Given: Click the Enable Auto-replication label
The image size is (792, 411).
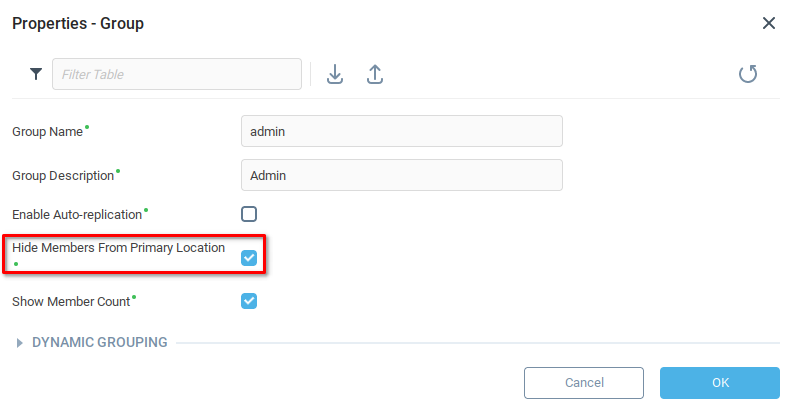Looking at the screenshot, I should [77, 215].
